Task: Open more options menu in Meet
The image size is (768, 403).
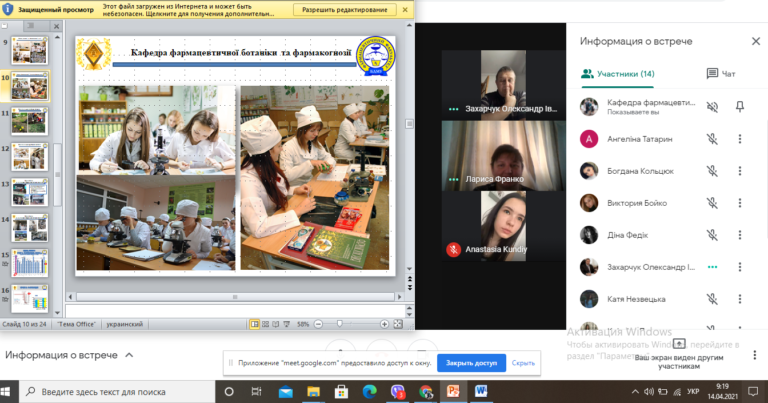Action: (x=754, y=356)
